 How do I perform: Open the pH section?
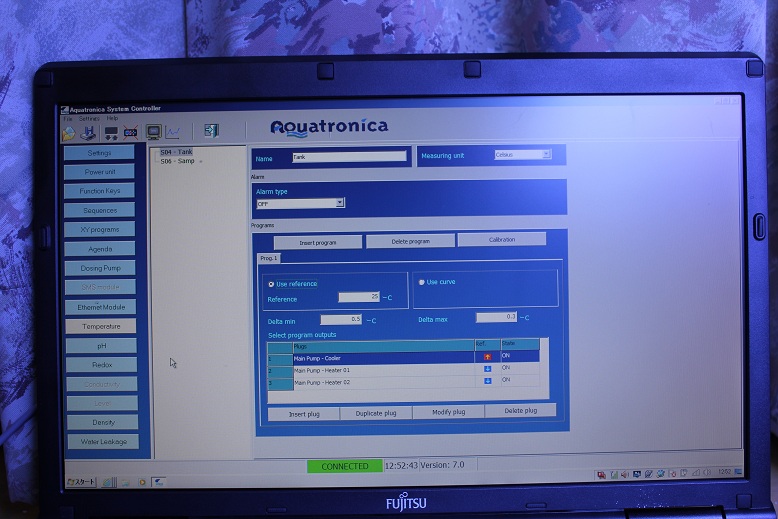pyautogui.click(x=101, y=346)
